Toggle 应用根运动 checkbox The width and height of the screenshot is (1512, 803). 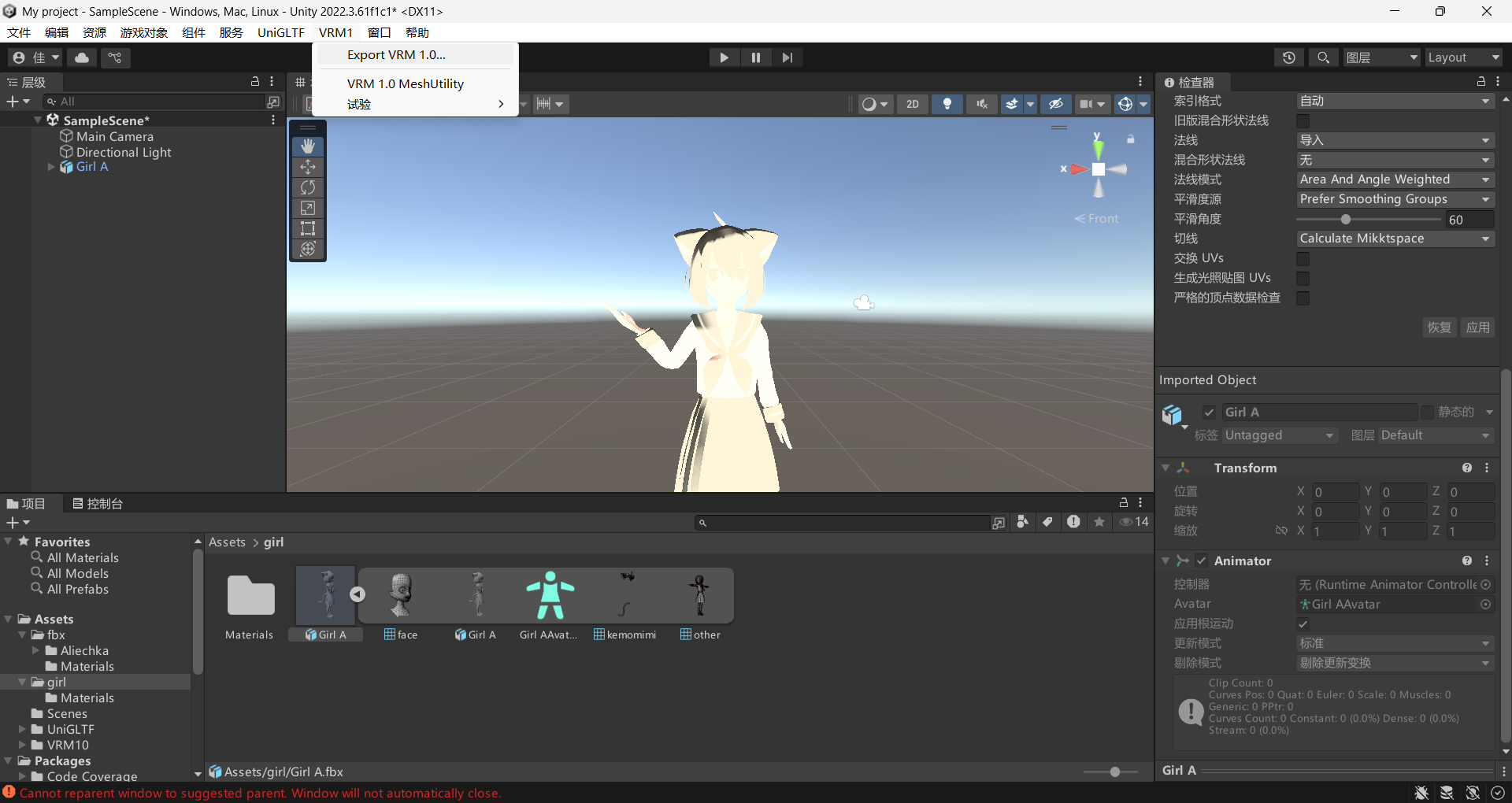click(x=1303, y=624)
